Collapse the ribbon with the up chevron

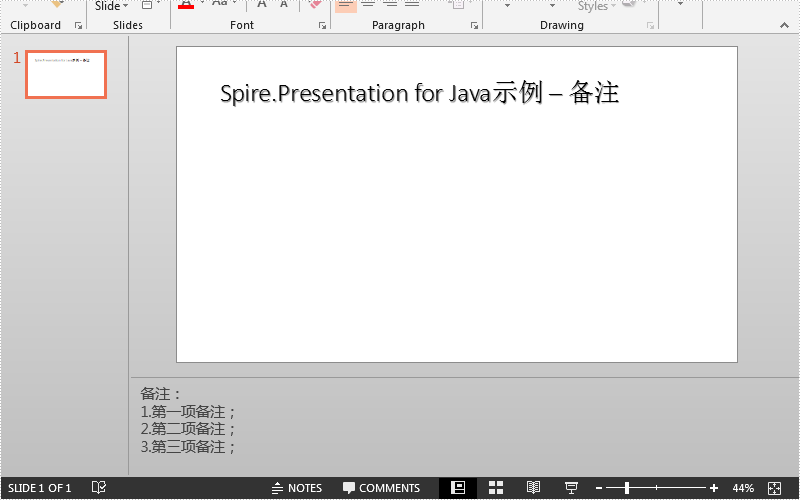coord(784,26)
